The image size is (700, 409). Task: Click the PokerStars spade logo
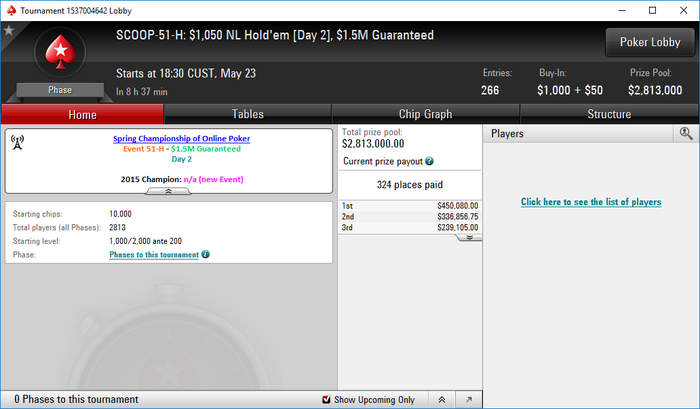pos(60,52)
